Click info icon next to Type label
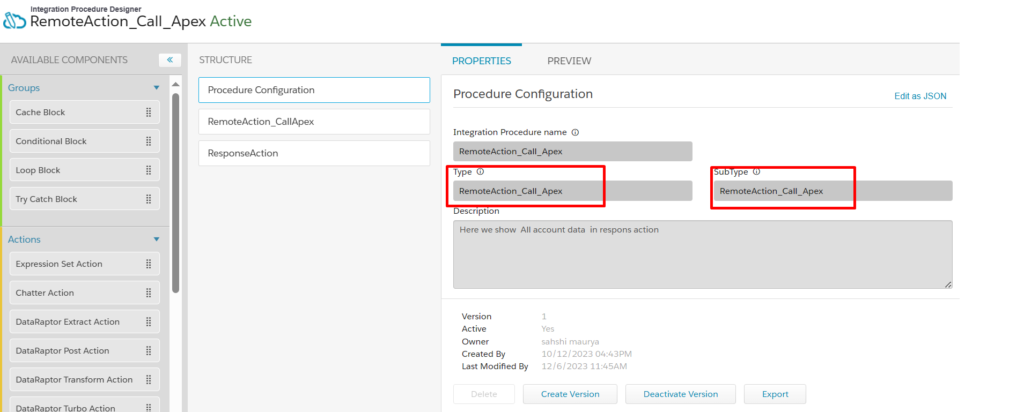The width and height of the screenshot is (1024, 412). tap(480, 172)
